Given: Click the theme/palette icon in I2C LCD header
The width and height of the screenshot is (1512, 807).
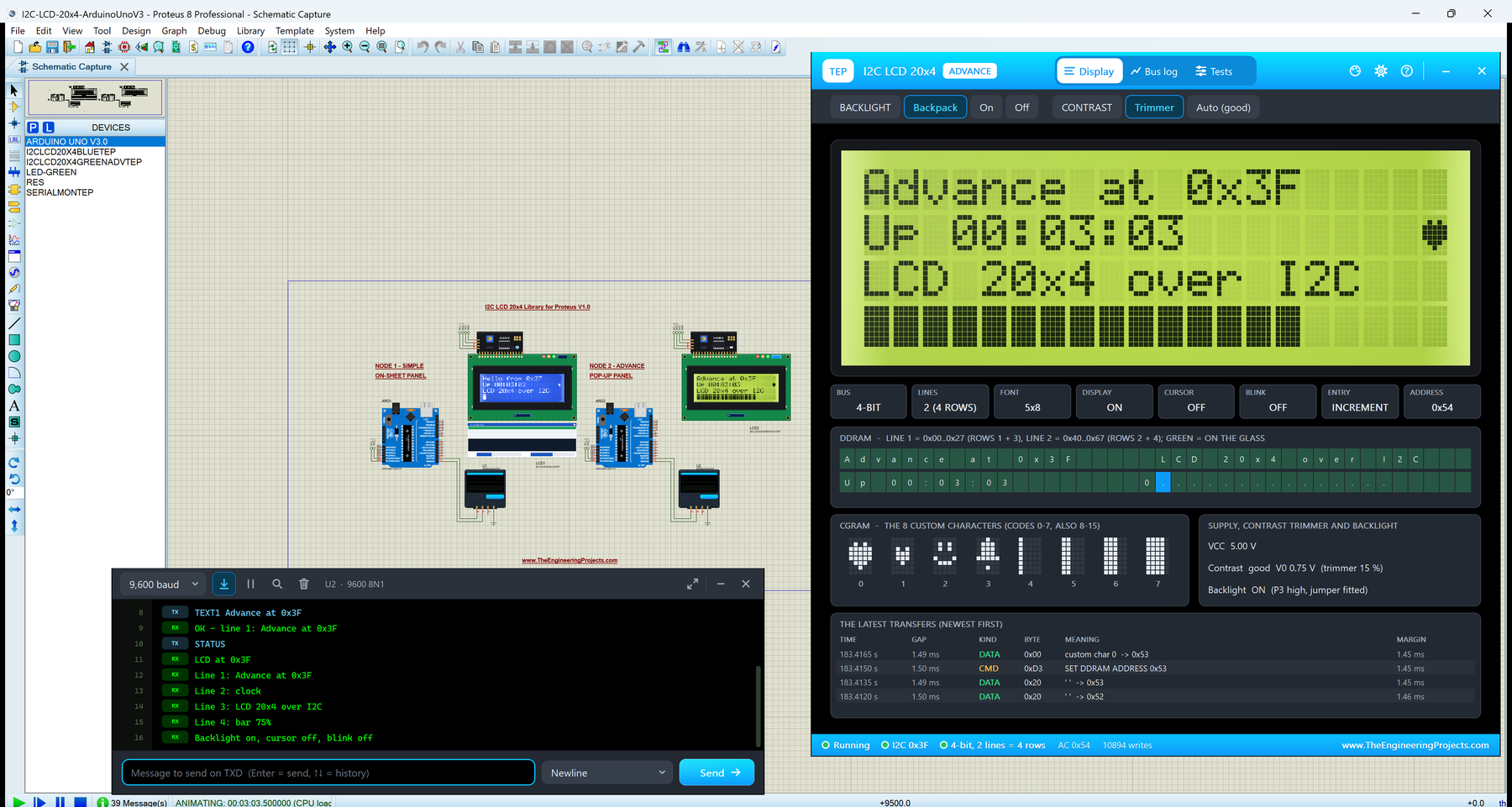Looking at the screenshot, I should click(1355, 71).
